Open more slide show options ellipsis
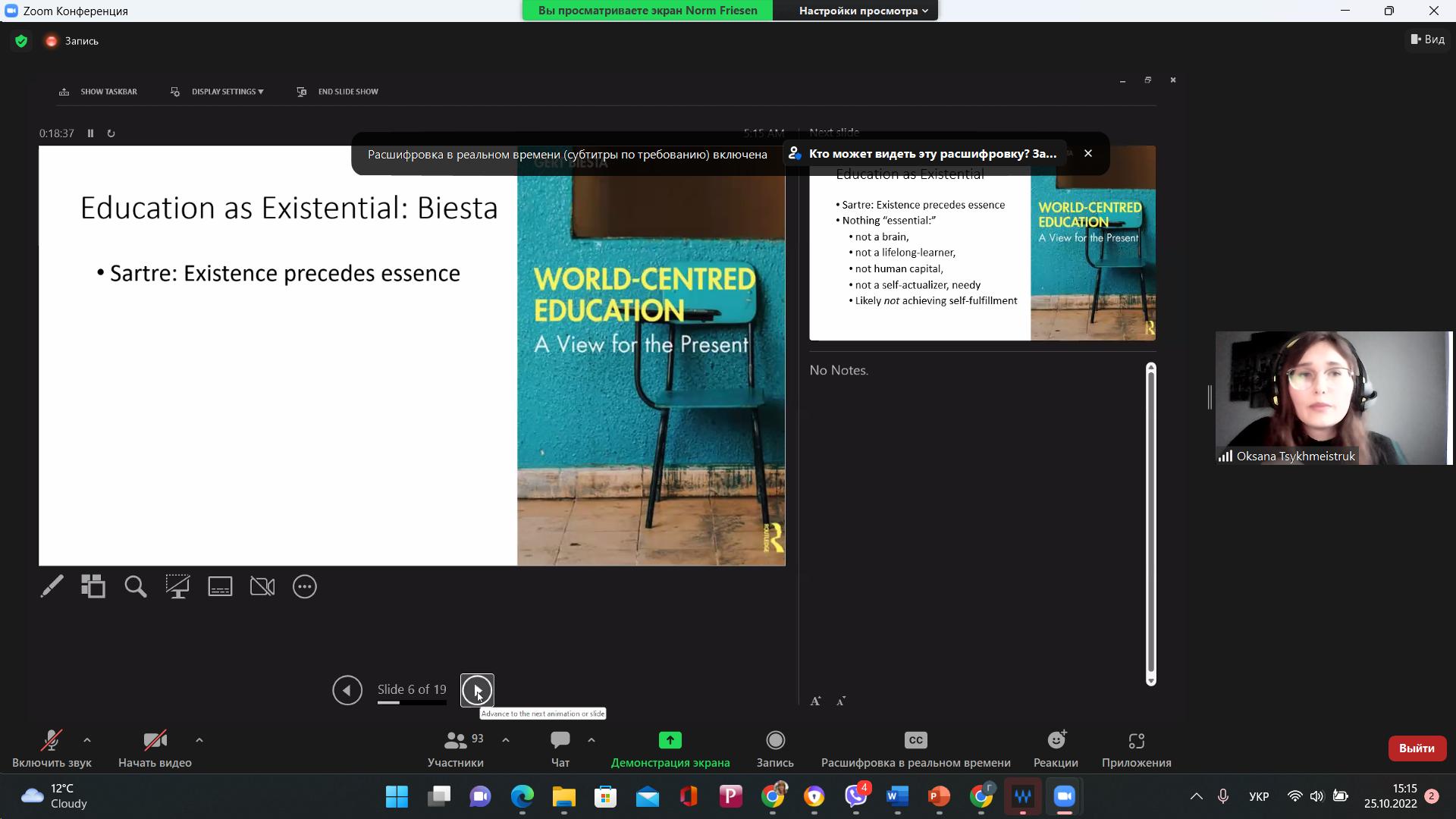 pos(304,586)
